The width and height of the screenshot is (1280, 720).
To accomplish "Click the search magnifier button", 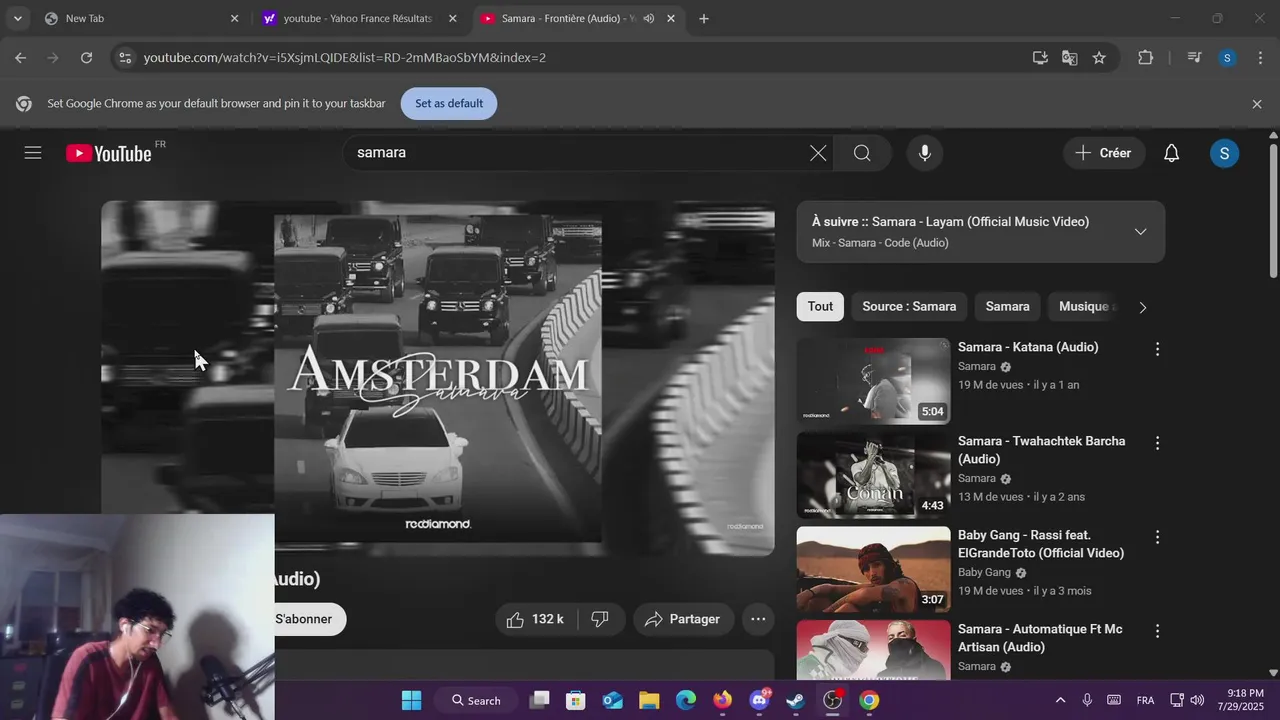I will [862, 153].
